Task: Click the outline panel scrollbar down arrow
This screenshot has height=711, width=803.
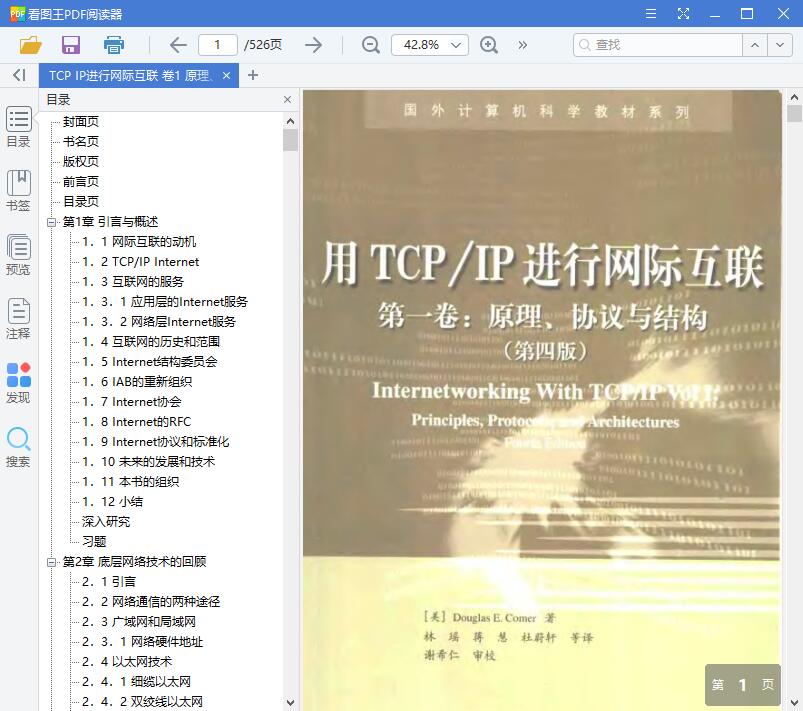Action: (x=290, y=702)
